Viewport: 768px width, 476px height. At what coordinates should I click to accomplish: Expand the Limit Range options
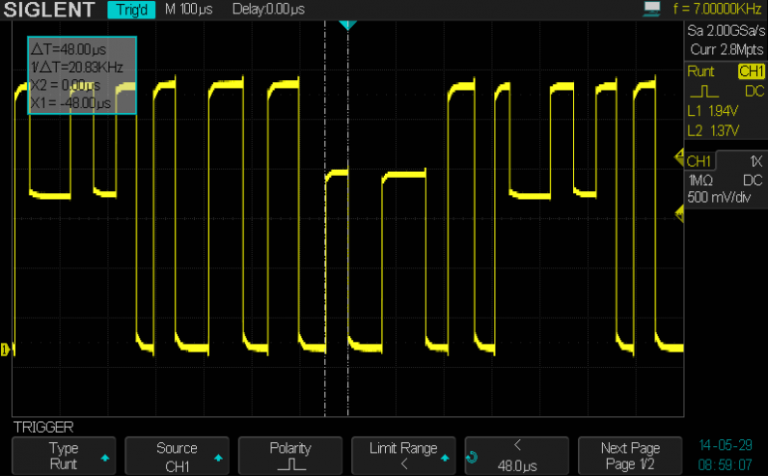(x=403, y=456)
